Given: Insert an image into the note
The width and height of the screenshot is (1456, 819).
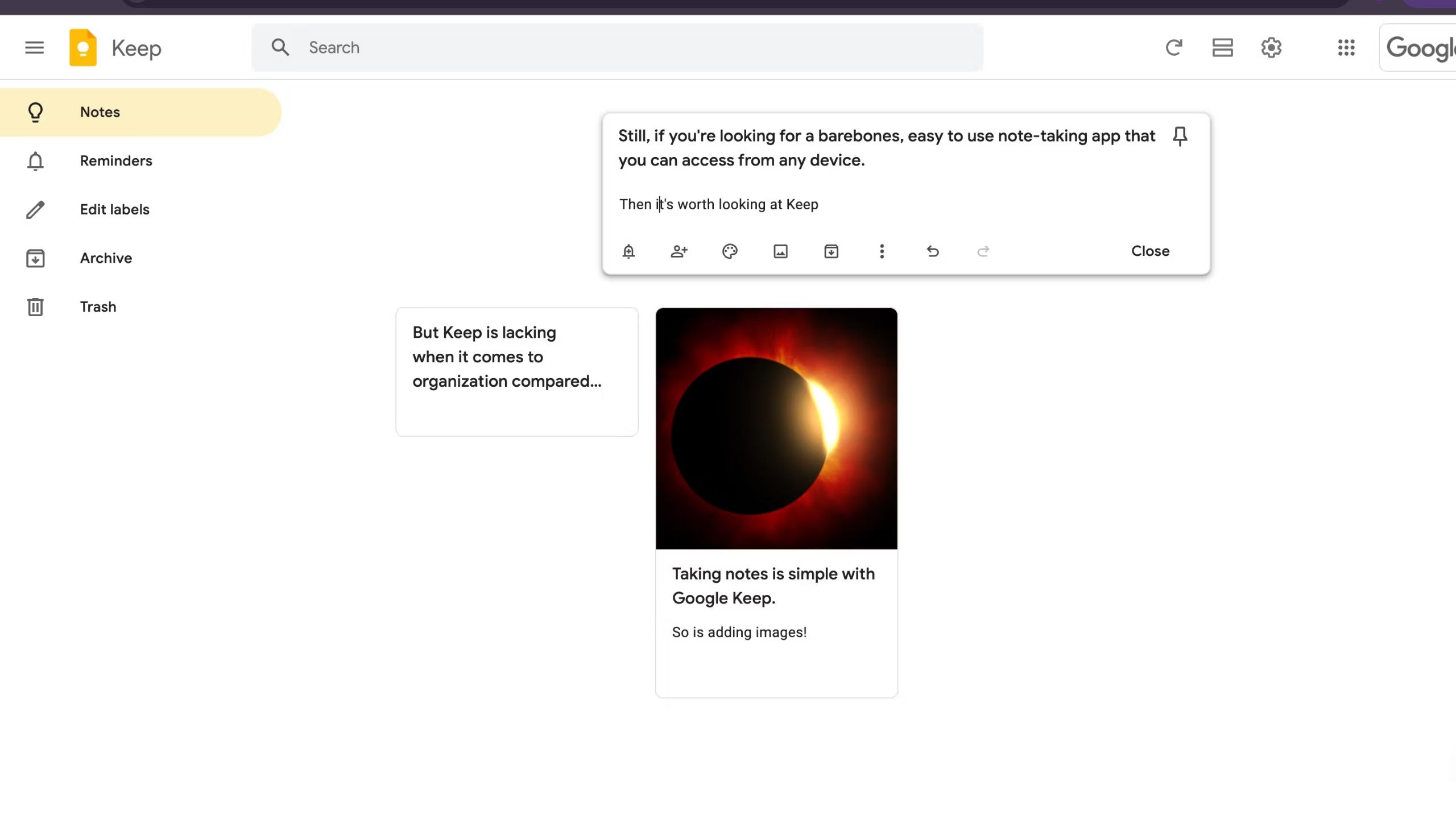Looking at the screenshot, I should (x=780, y=251).
